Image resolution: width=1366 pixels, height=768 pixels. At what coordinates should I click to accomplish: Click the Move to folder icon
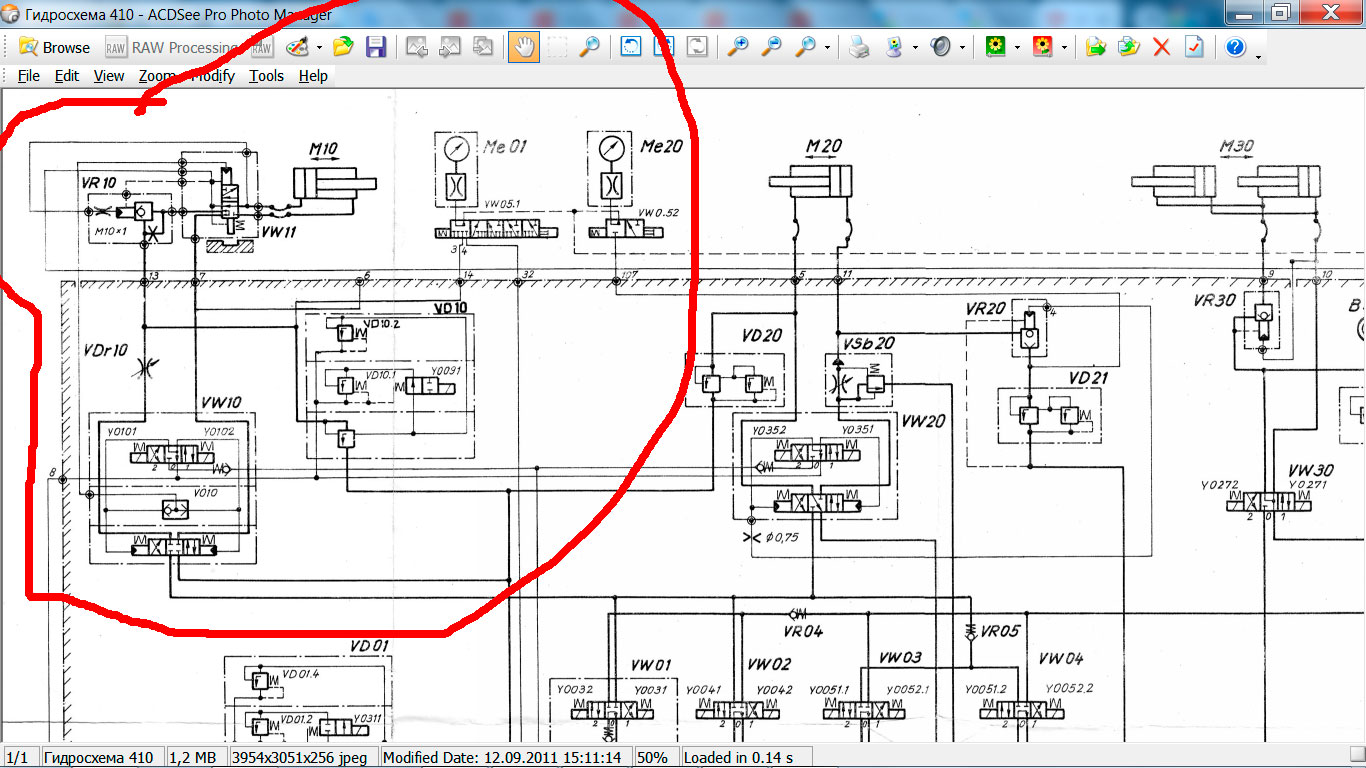tap(1096, 47)
